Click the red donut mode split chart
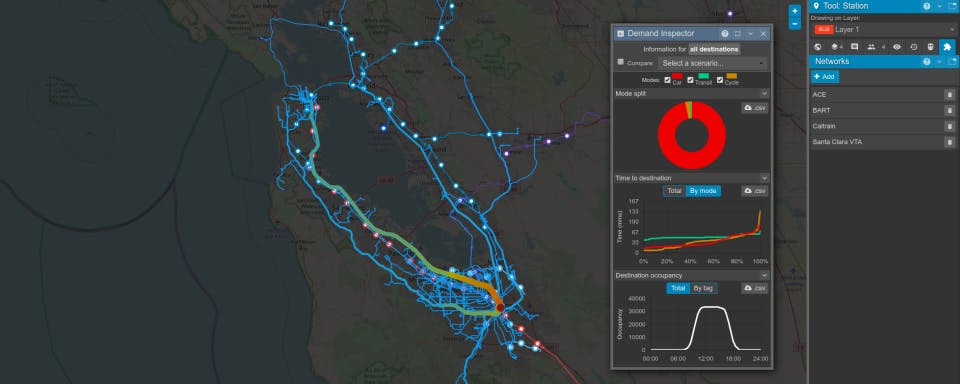Viewport: 960px width, 384px height. (x=692, y=135)
